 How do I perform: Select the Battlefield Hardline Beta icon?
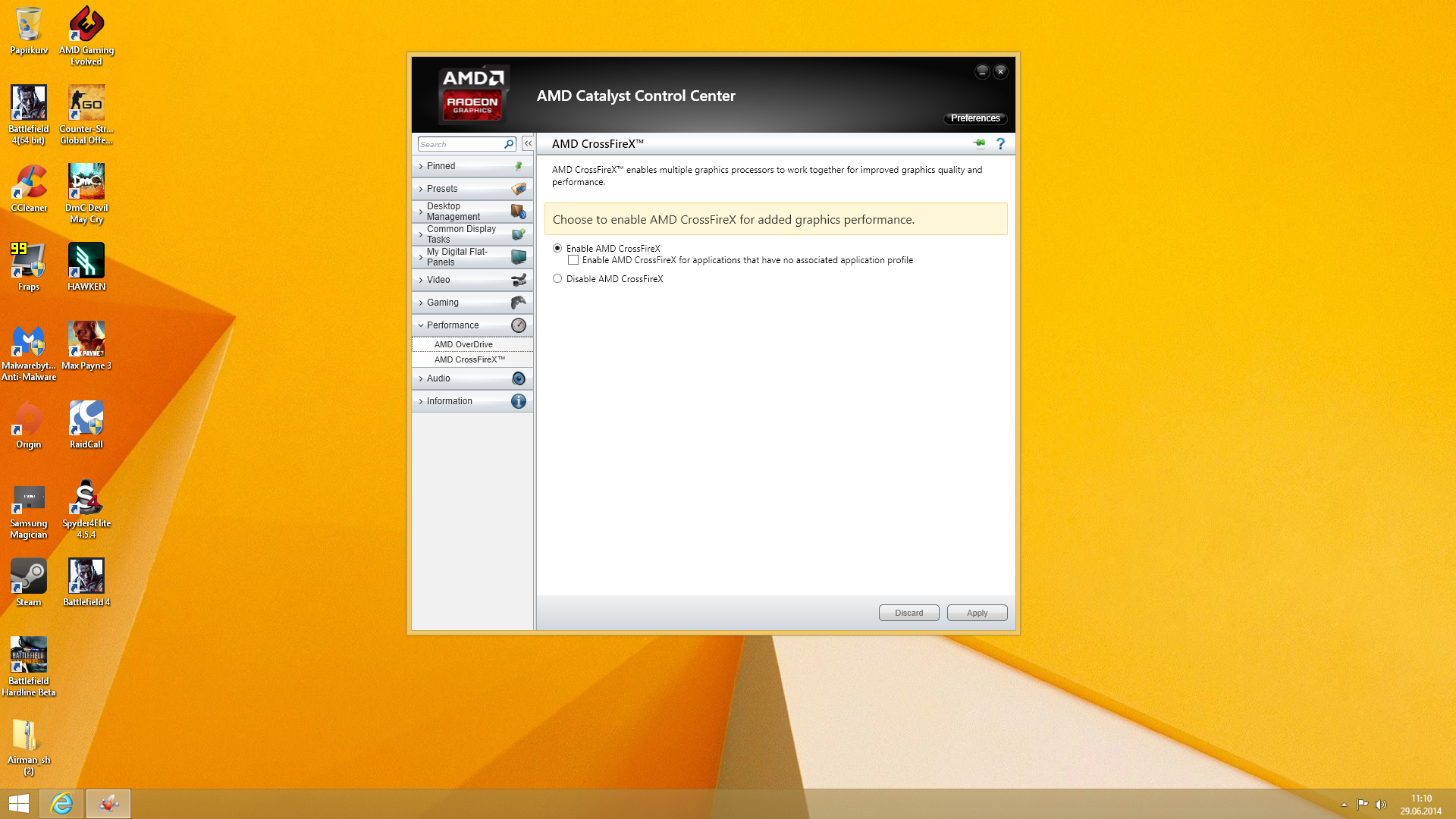click(x=29, y=667)
